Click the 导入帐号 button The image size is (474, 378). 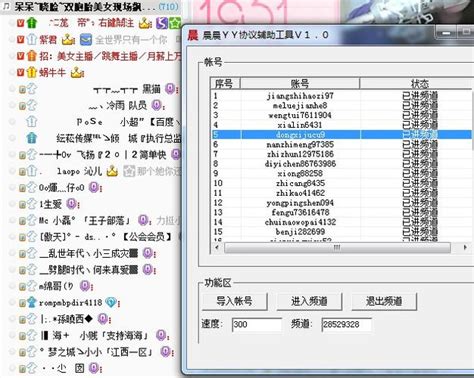234,301
